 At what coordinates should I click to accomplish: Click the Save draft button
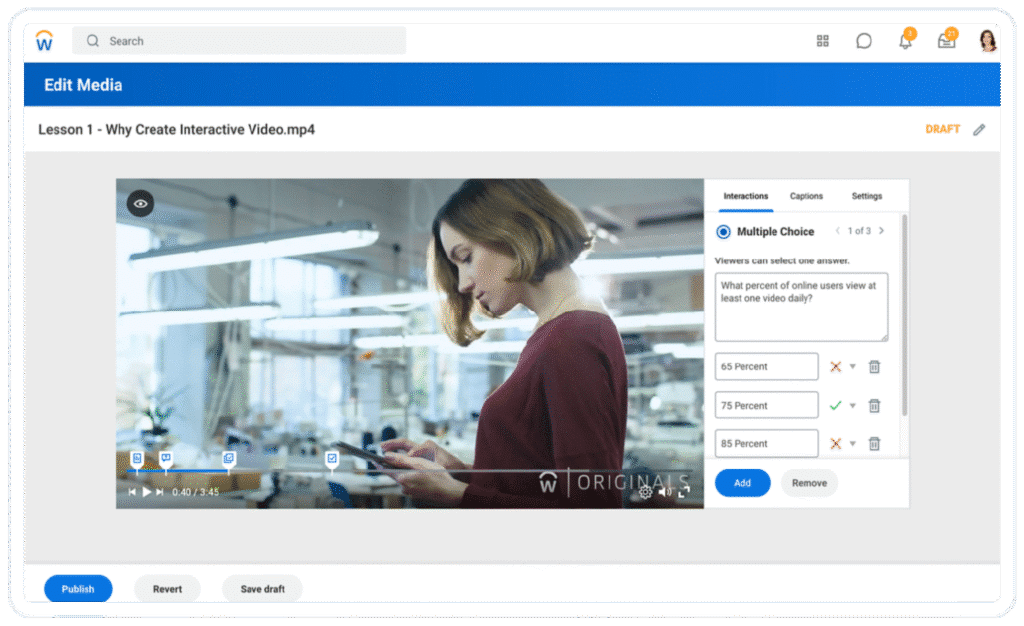(262, 589)
